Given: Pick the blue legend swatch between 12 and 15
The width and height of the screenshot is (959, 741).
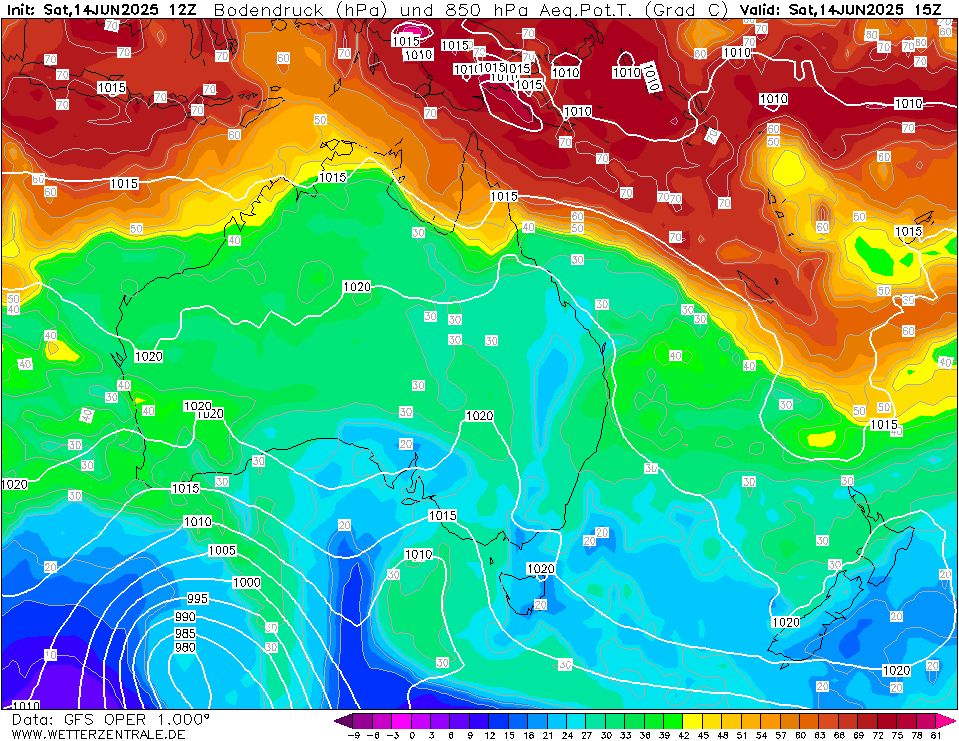Looking at the screenshot, I should 499,721.
